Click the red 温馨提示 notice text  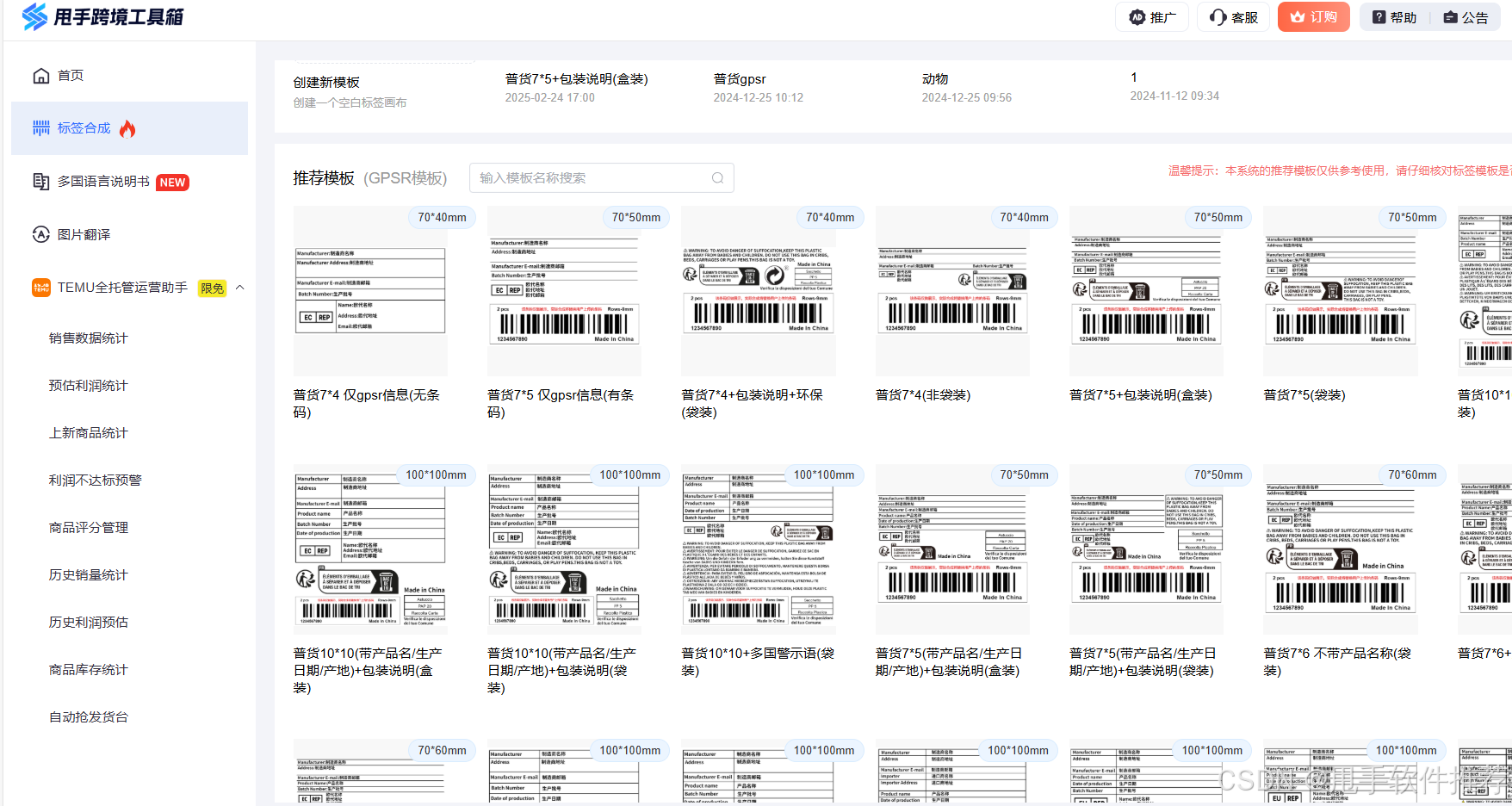coord(1339,170)
